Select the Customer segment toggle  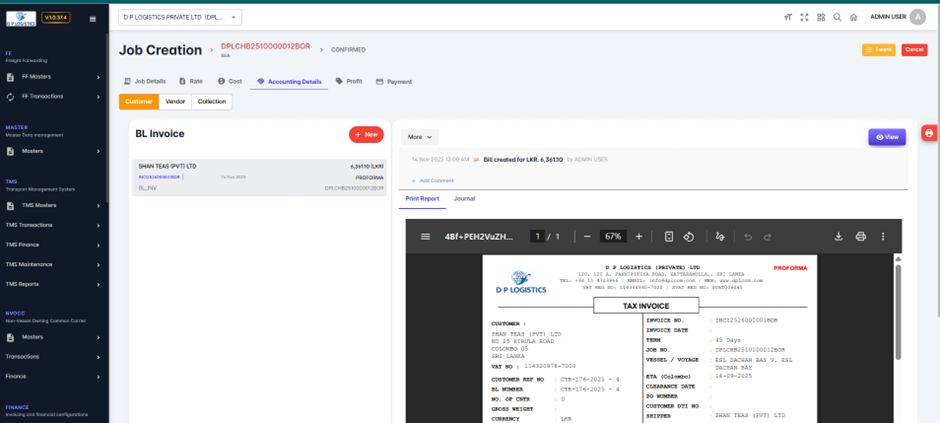tap(139, 101)
